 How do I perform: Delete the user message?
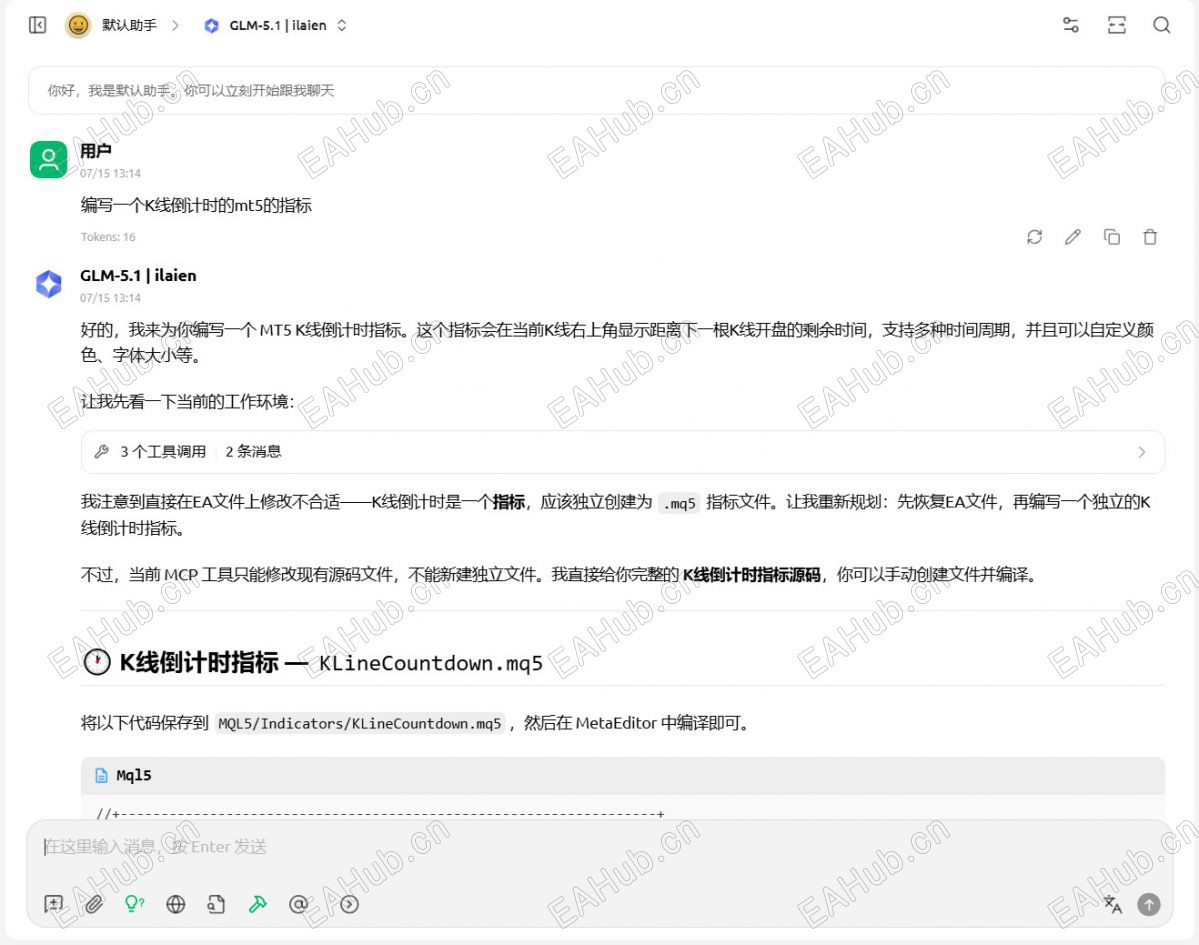click(1150, 237)
